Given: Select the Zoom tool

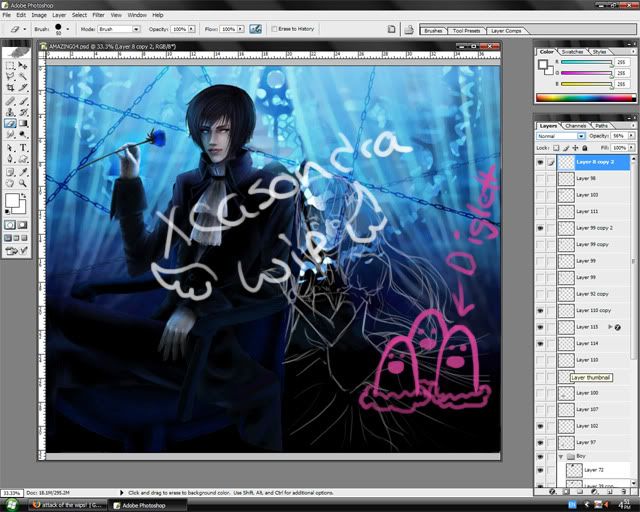Looking at the screenshot, I should tap(23, 183).
